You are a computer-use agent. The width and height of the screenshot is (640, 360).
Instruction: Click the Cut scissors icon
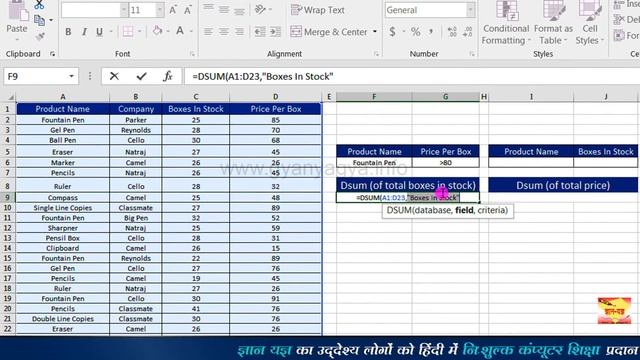[39, 4]
